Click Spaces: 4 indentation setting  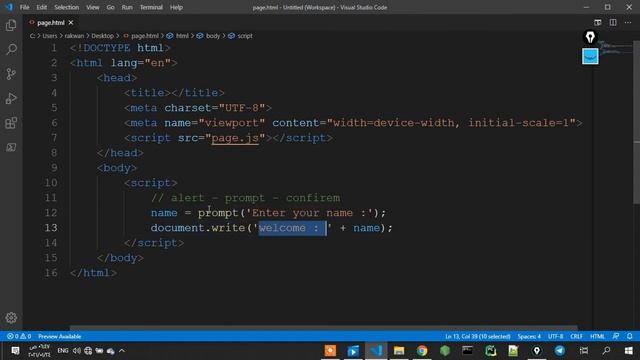(529, 336)
